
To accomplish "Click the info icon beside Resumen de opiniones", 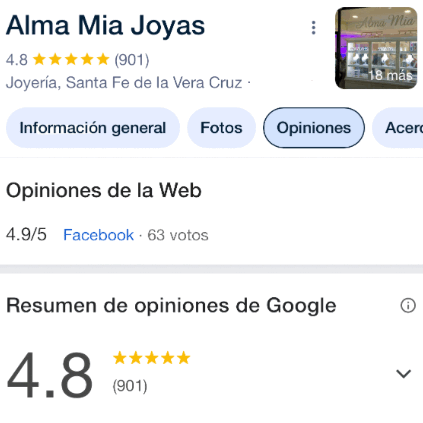I will click(408, 305).
